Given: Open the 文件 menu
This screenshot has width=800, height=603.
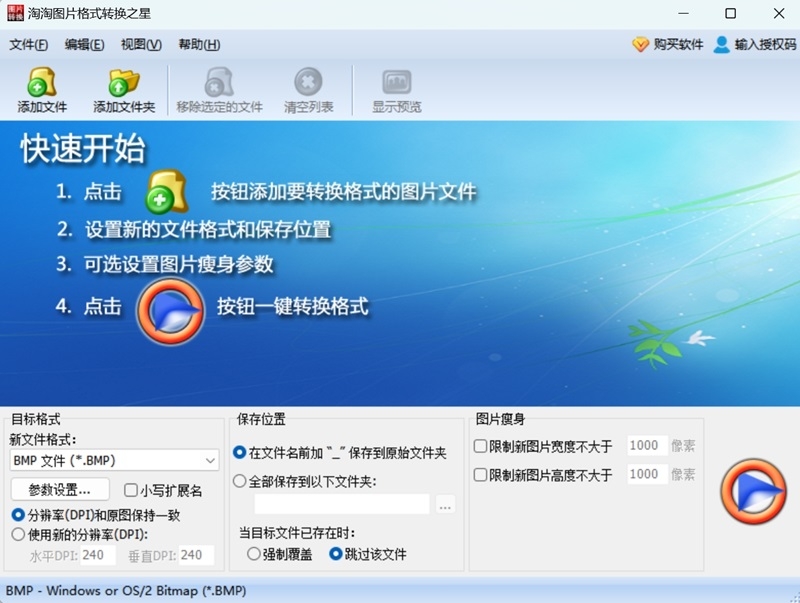Looking at the screenshot, I should coord(27,44).
